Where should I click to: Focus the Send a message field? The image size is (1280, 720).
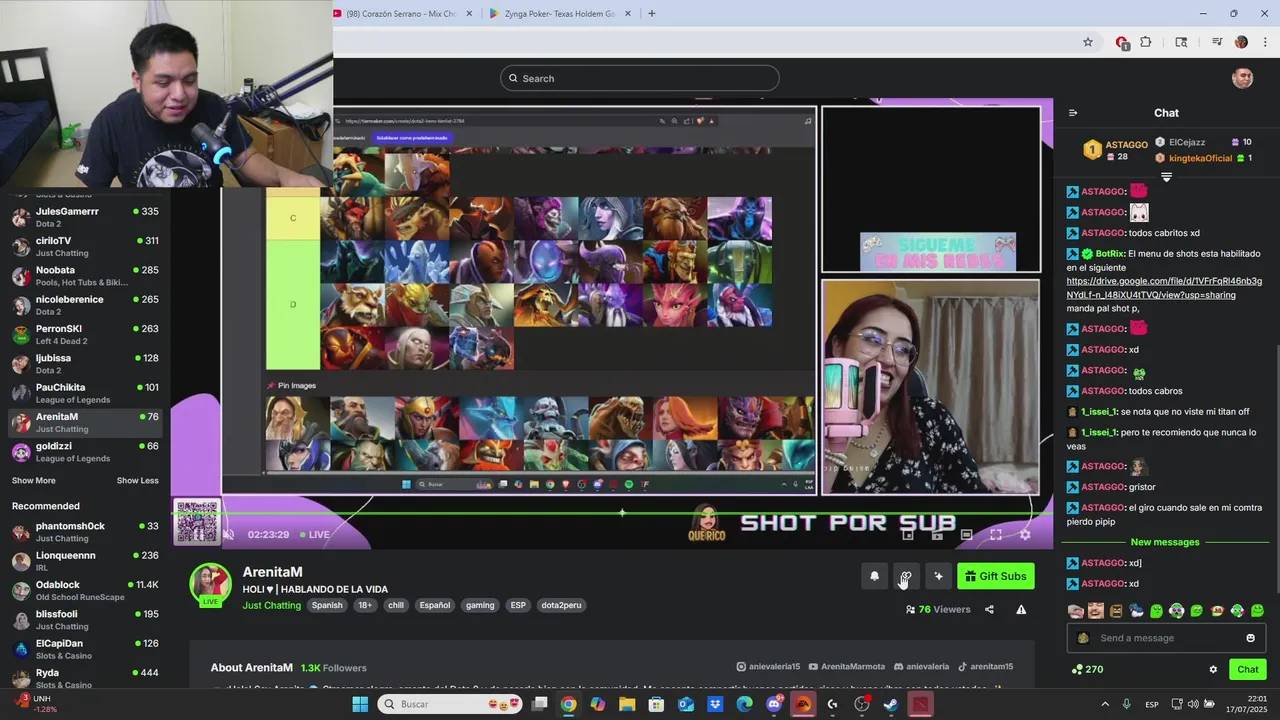coord(1166,638)
